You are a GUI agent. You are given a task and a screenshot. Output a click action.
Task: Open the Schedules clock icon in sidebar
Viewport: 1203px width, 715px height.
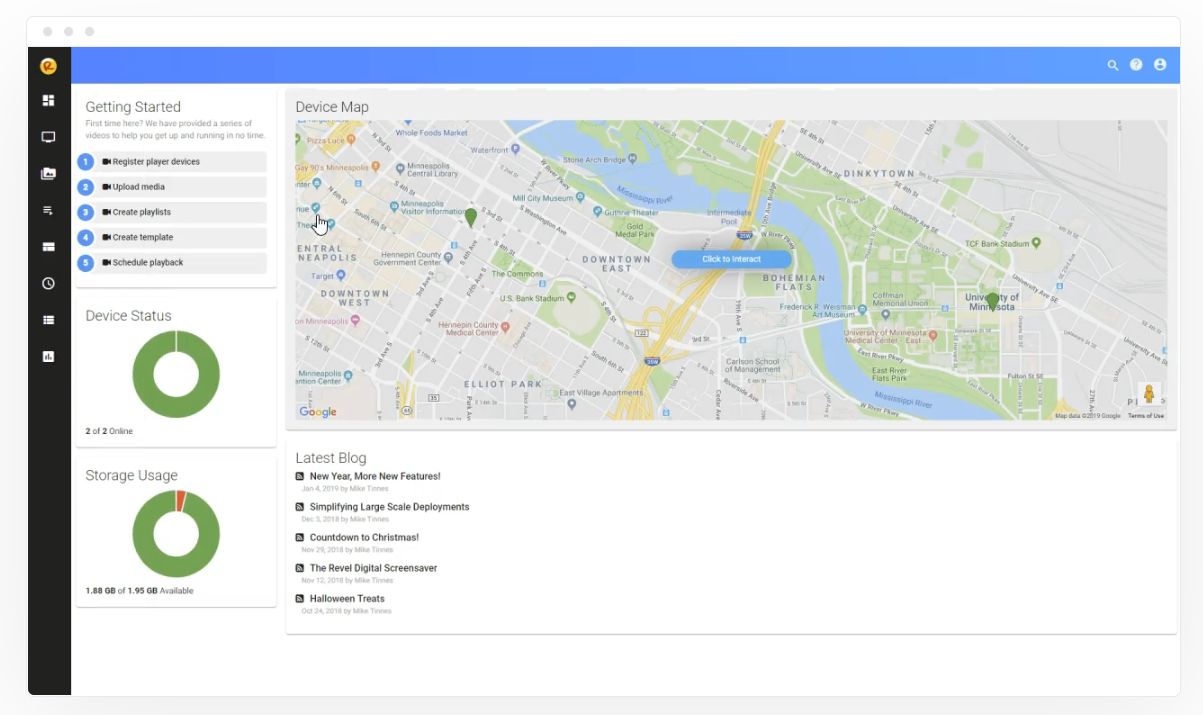click(x=48, y=284)
